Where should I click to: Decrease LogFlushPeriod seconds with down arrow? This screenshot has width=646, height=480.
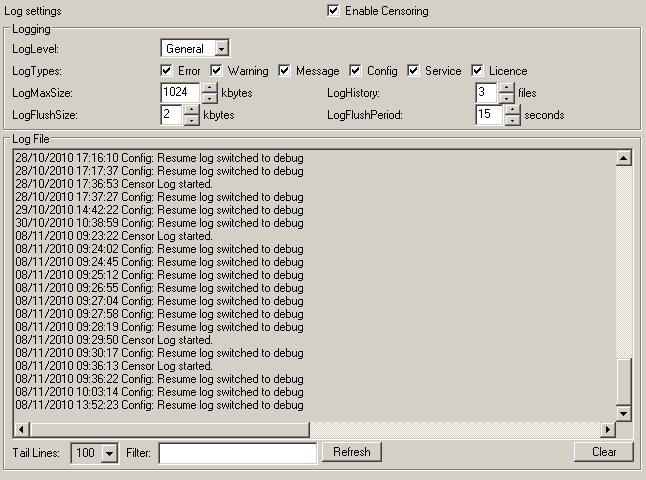point(513,120)
